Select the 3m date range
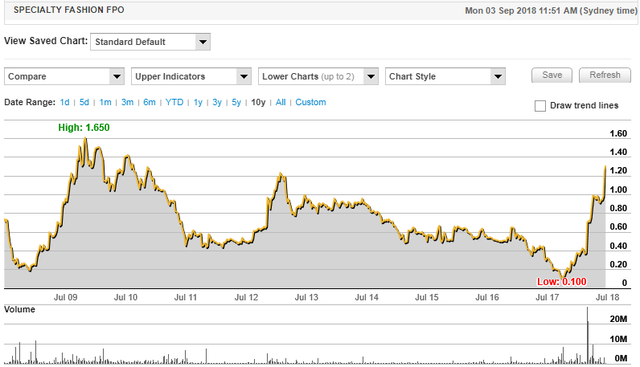The height and width of the screenshot is (367, 640). [127, 102]
